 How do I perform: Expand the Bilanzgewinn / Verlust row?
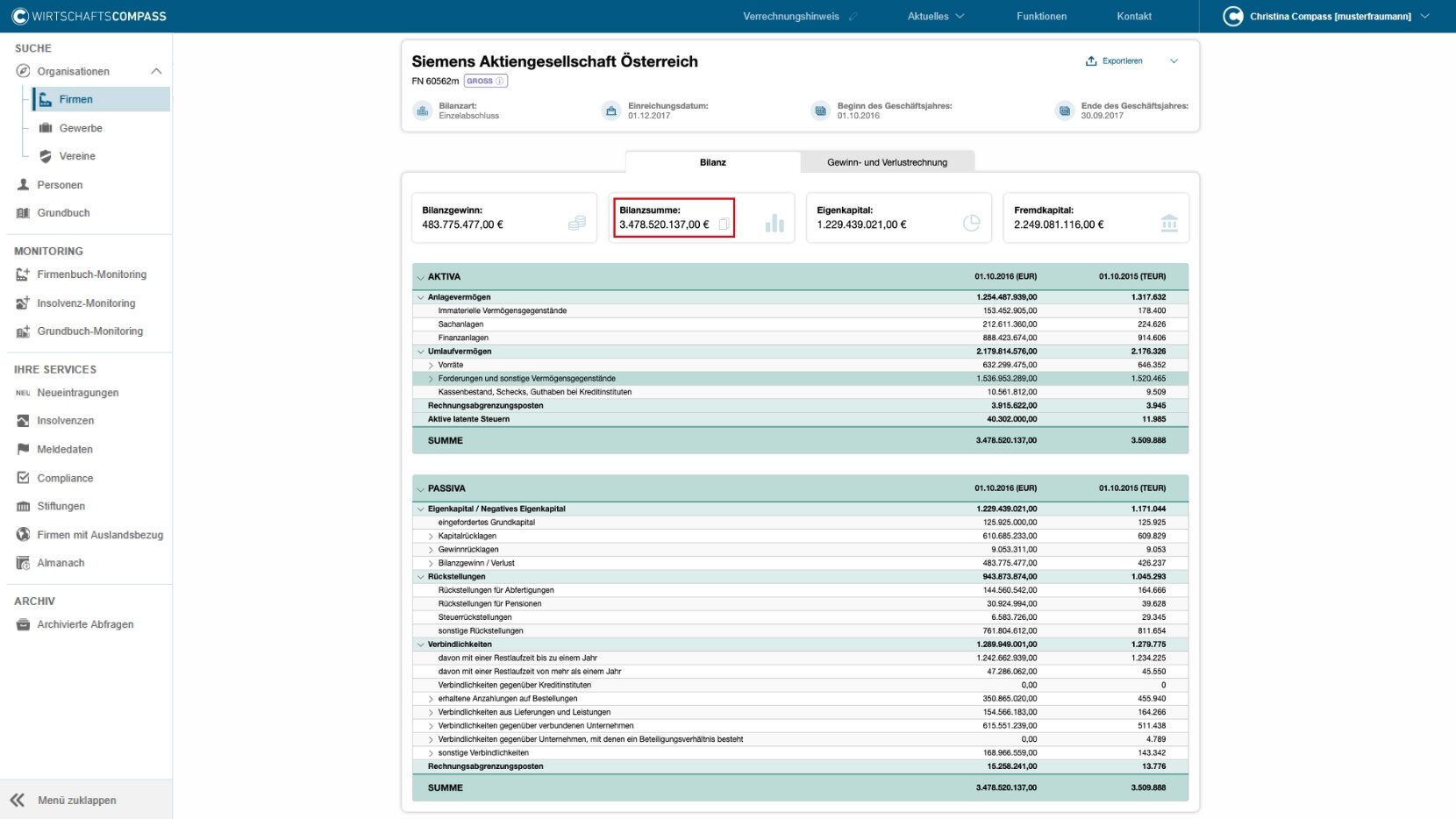click(x=431, y=563)
